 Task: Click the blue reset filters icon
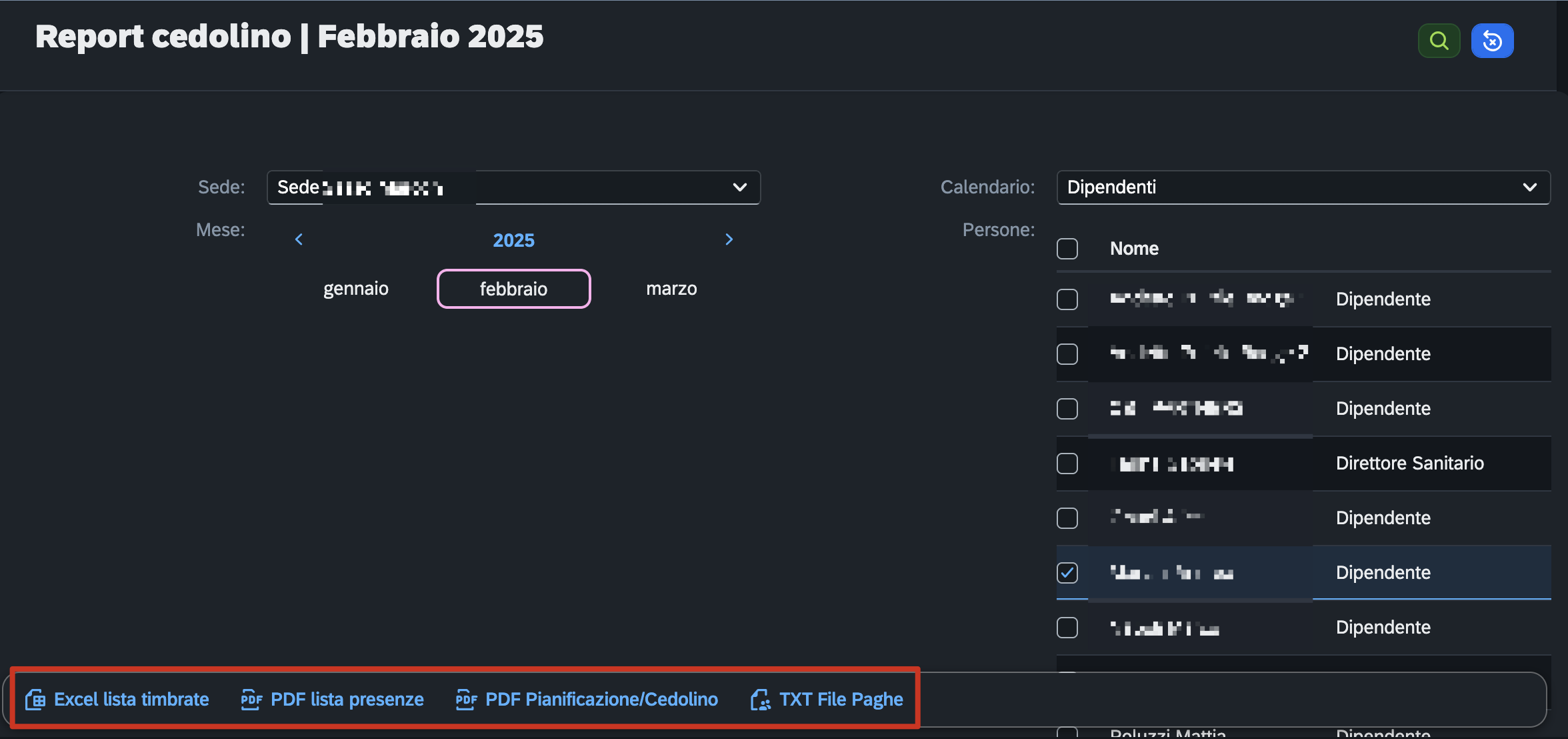pos(1492,41)
